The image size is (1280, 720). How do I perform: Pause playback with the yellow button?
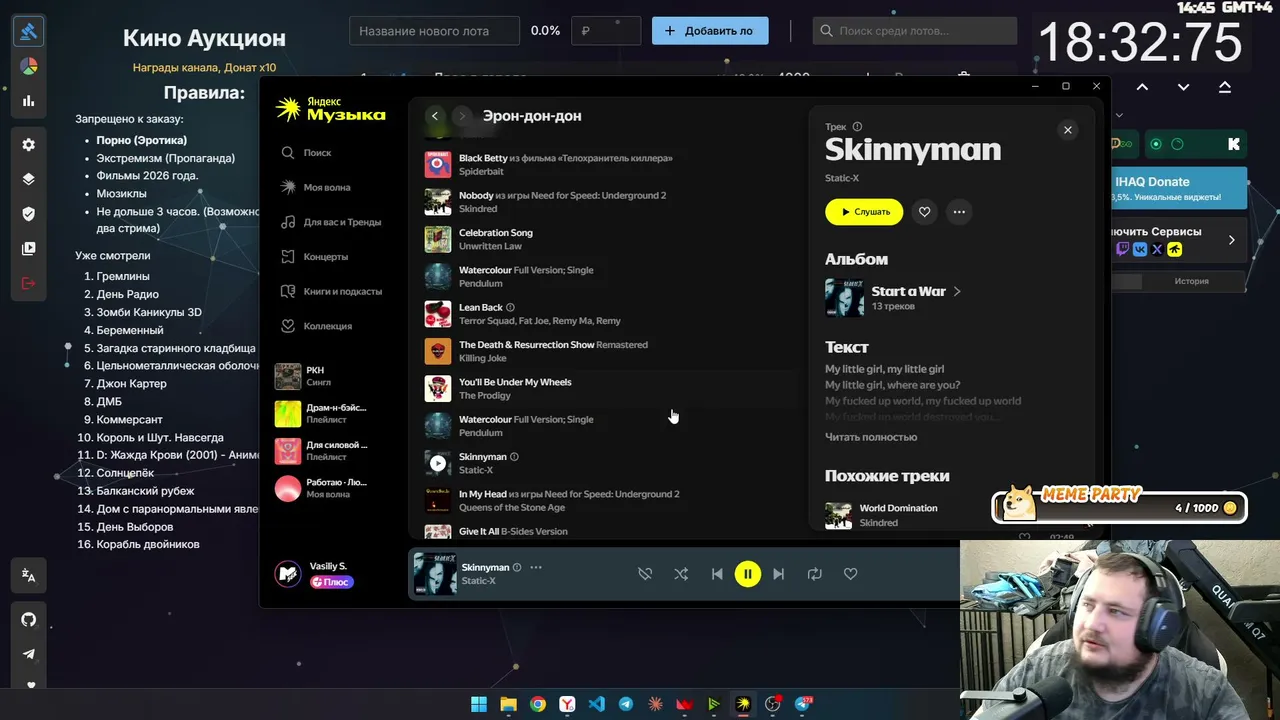point(747,574)
